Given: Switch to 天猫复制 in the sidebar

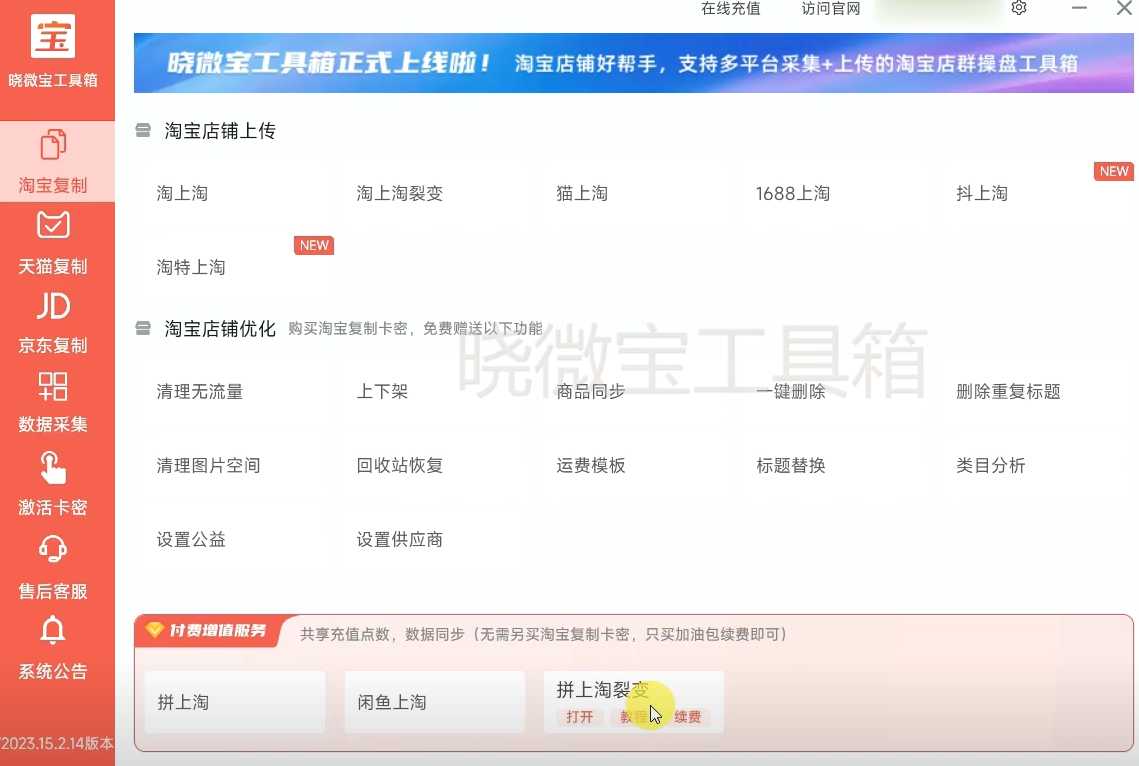Looking at the screenshot, I should [x=53, y=243].
